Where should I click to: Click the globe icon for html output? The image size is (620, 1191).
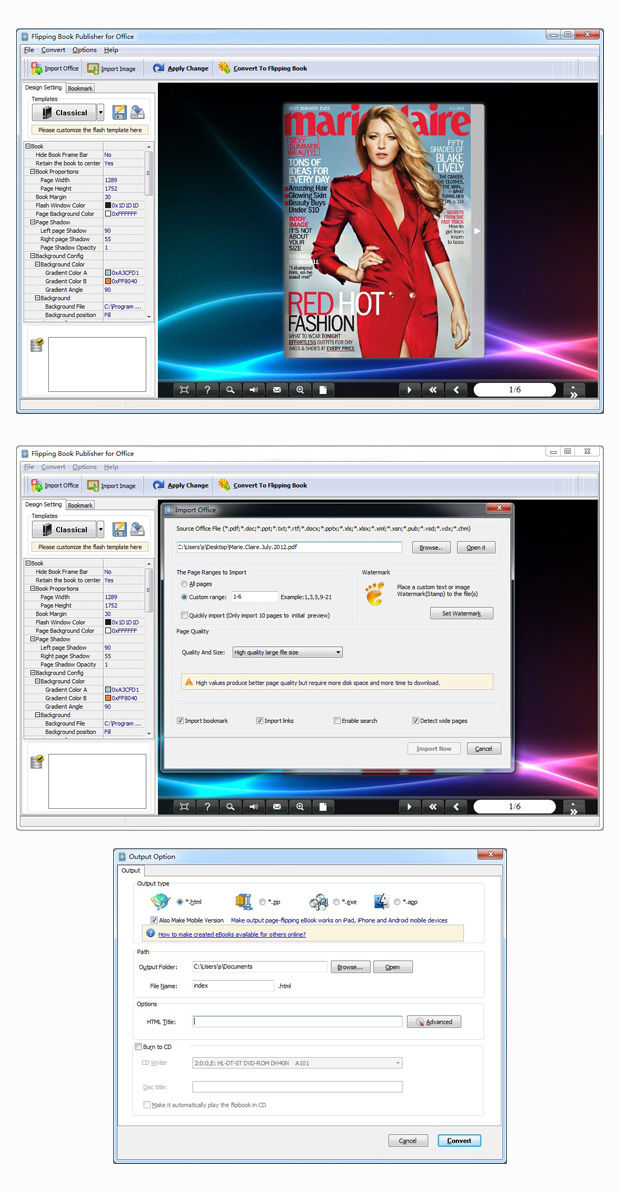(159, 902)
